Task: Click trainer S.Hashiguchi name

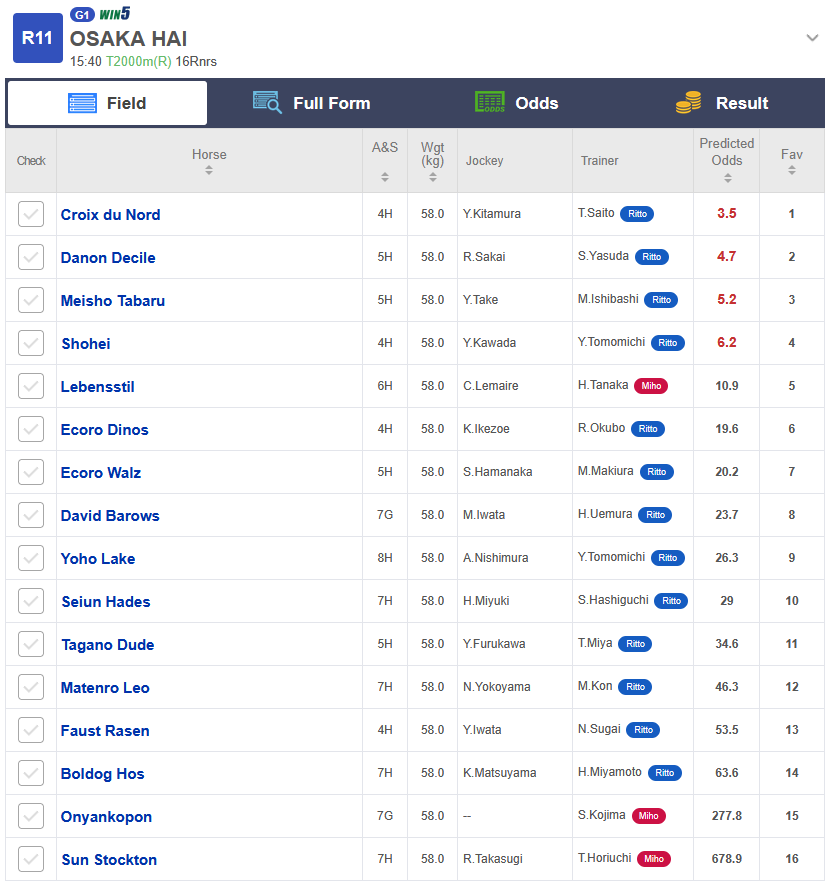Action: tap(613, 600)
